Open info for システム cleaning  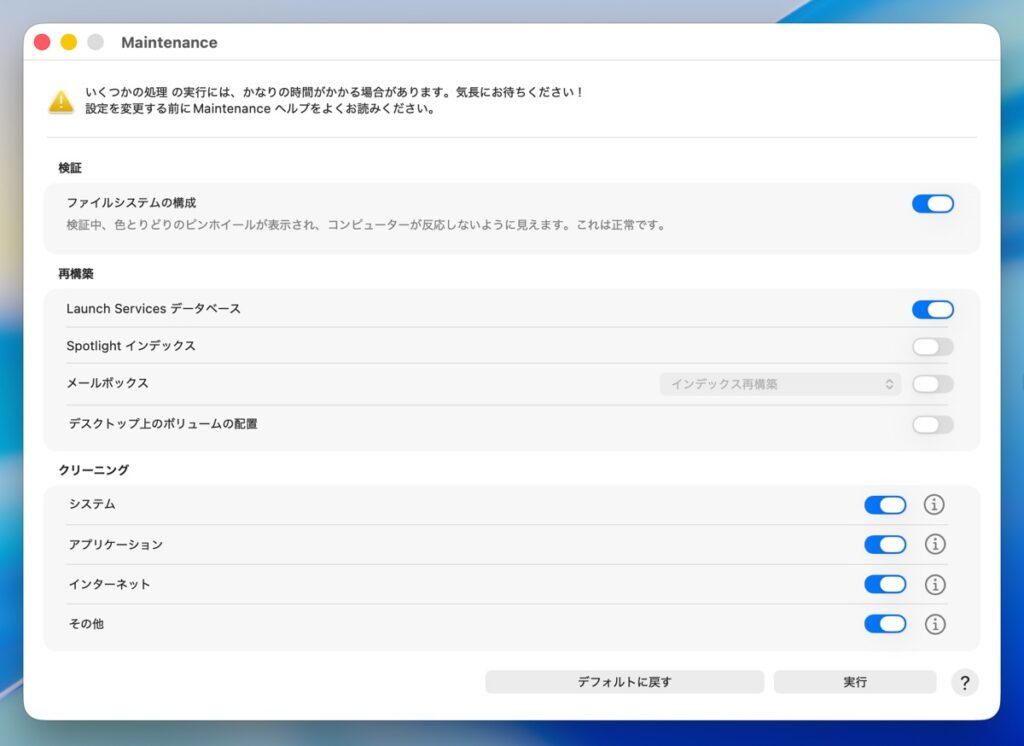point(934,505)
